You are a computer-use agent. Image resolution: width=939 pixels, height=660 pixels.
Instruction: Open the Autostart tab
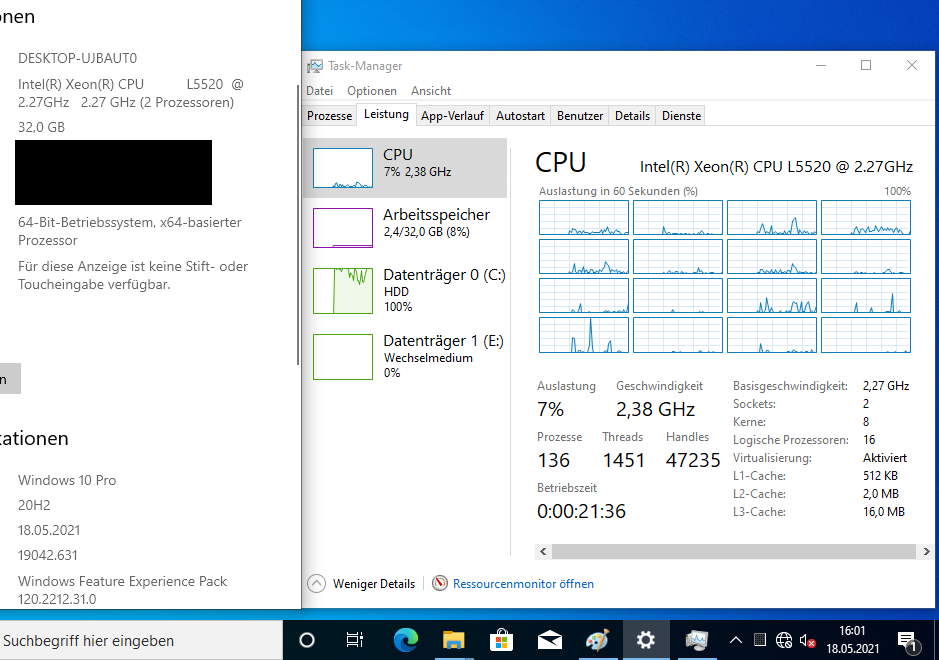coord(520,116)
